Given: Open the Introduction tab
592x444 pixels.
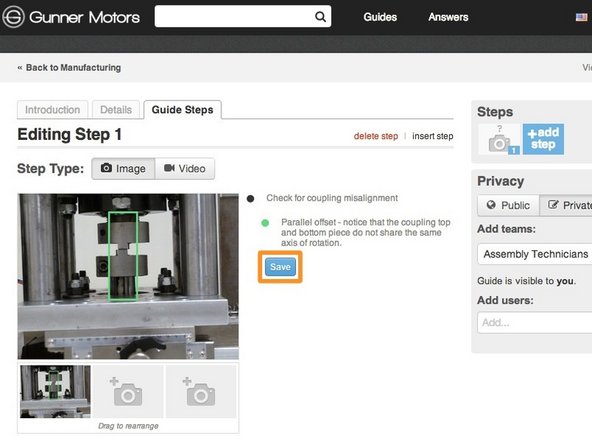Looking at the screenshot, I should pyautogui.click(x=52, y=110).
